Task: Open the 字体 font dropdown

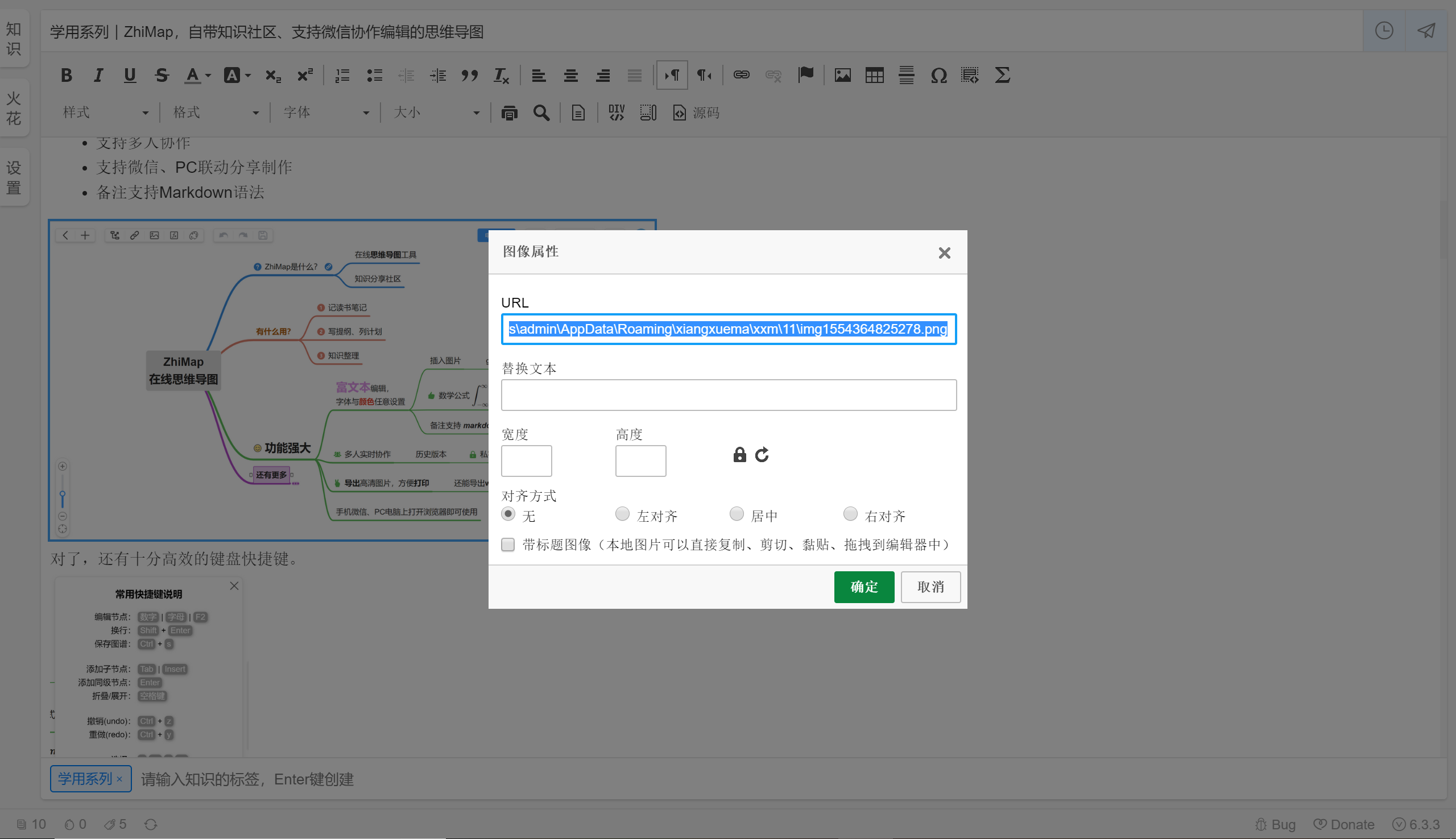Action: point(326,113)
